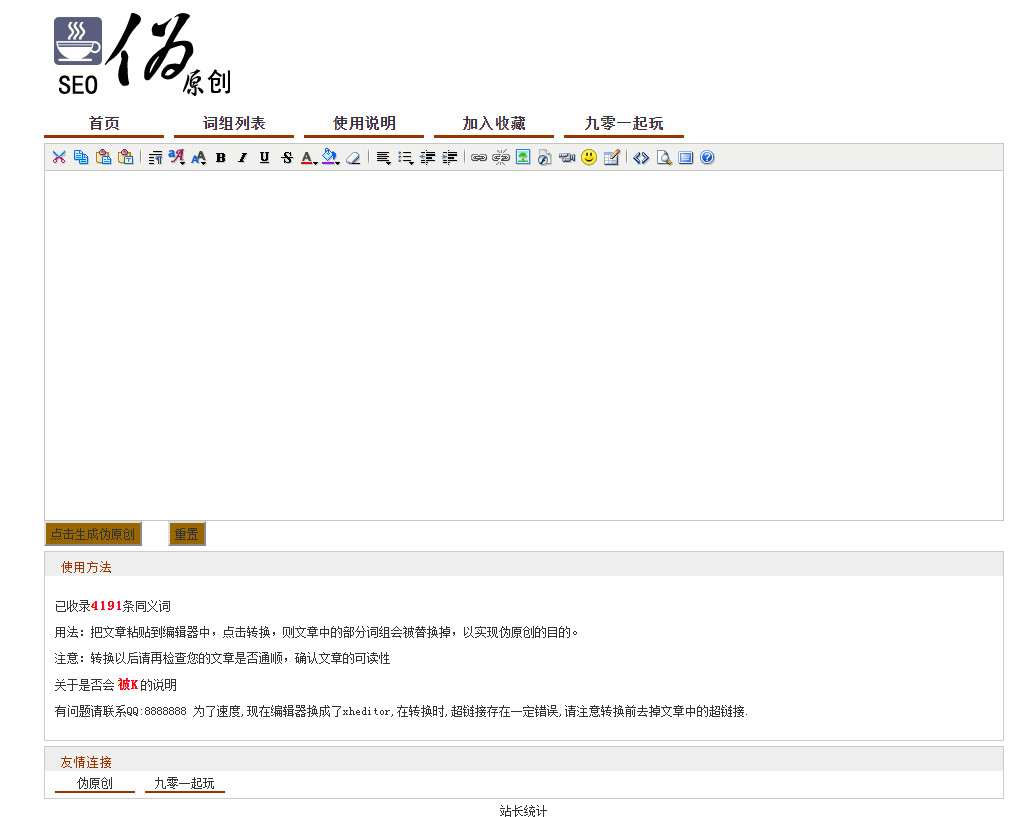
Task: Open the 词组列表 tab
Action: pos(233,123)
